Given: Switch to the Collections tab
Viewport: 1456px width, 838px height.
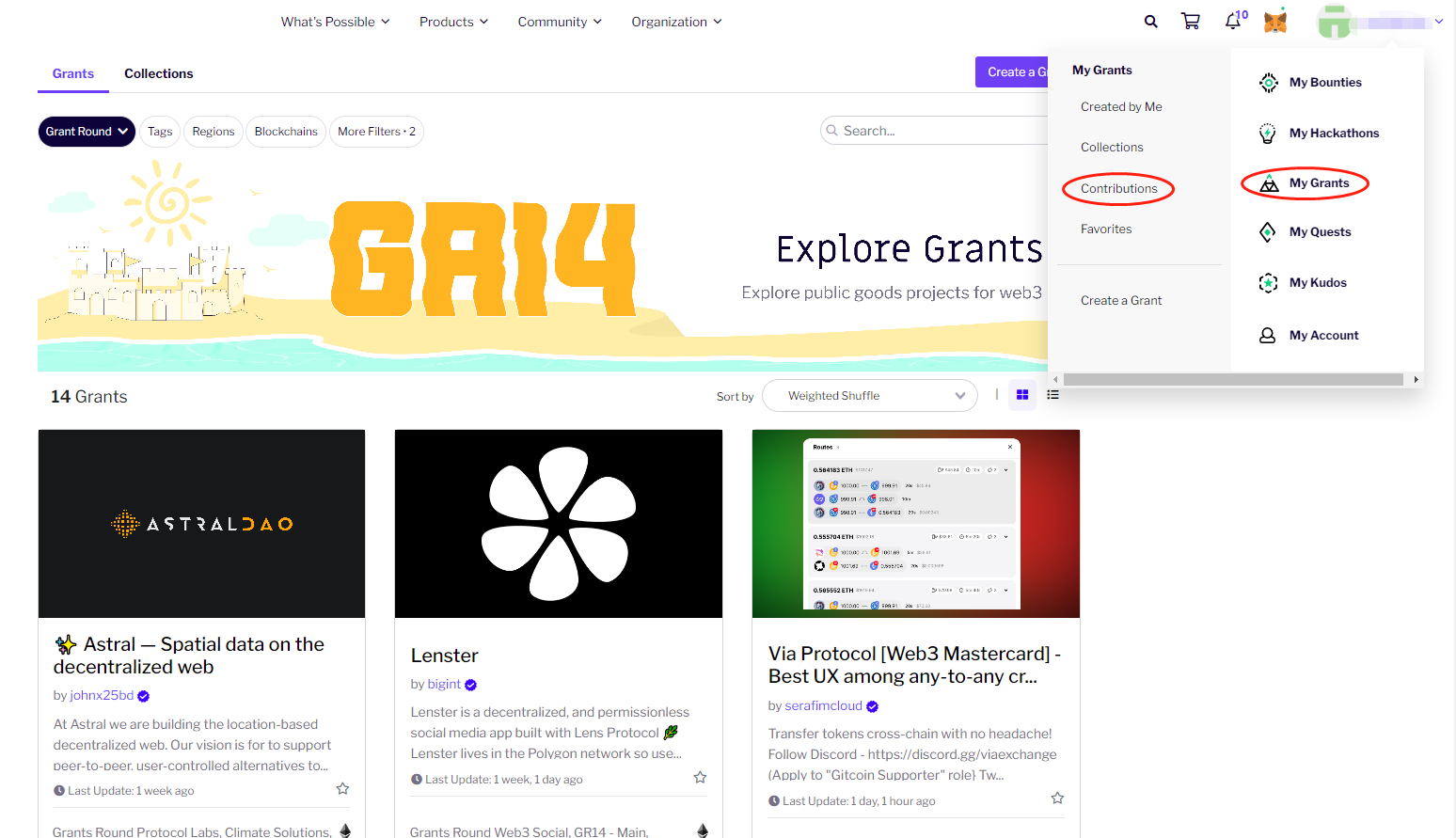Looking at the screenshot, I should pos(158,73).
